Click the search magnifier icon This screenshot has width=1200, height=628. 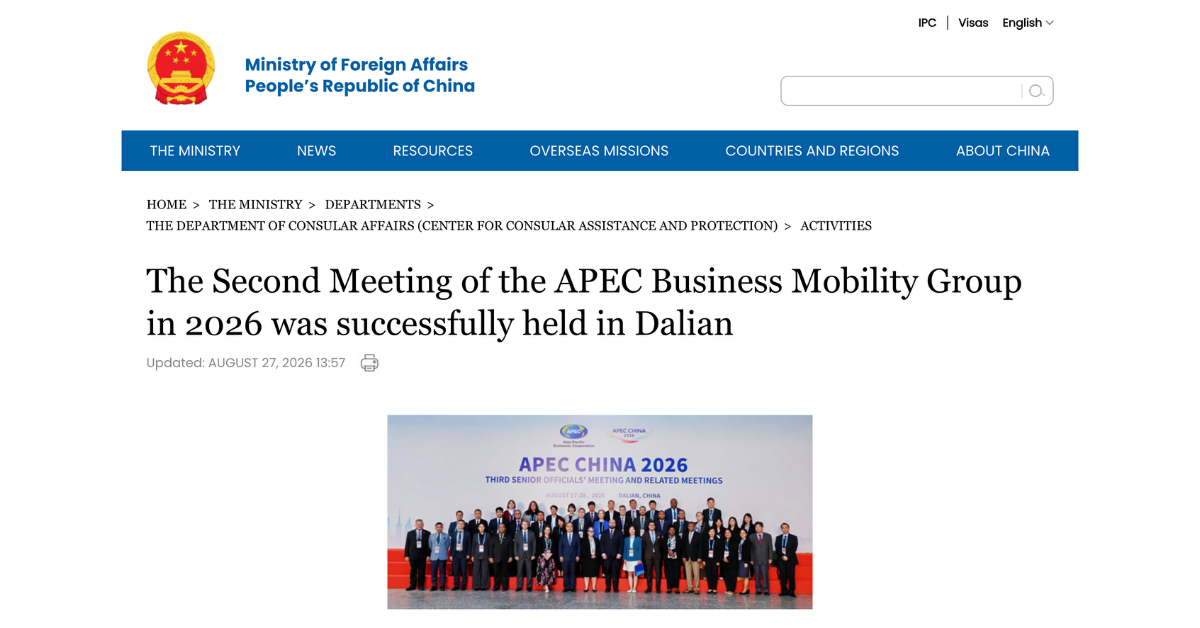click(x=1036, y=91)
